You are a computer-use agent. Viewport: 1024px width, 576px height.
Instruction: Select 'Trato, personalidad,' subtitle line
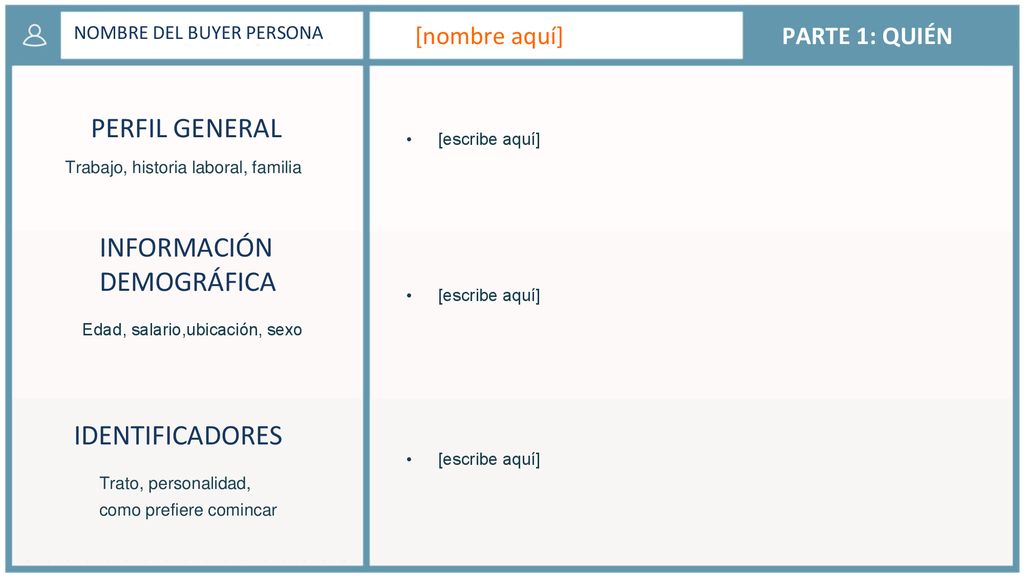click(x=175, y=483)
